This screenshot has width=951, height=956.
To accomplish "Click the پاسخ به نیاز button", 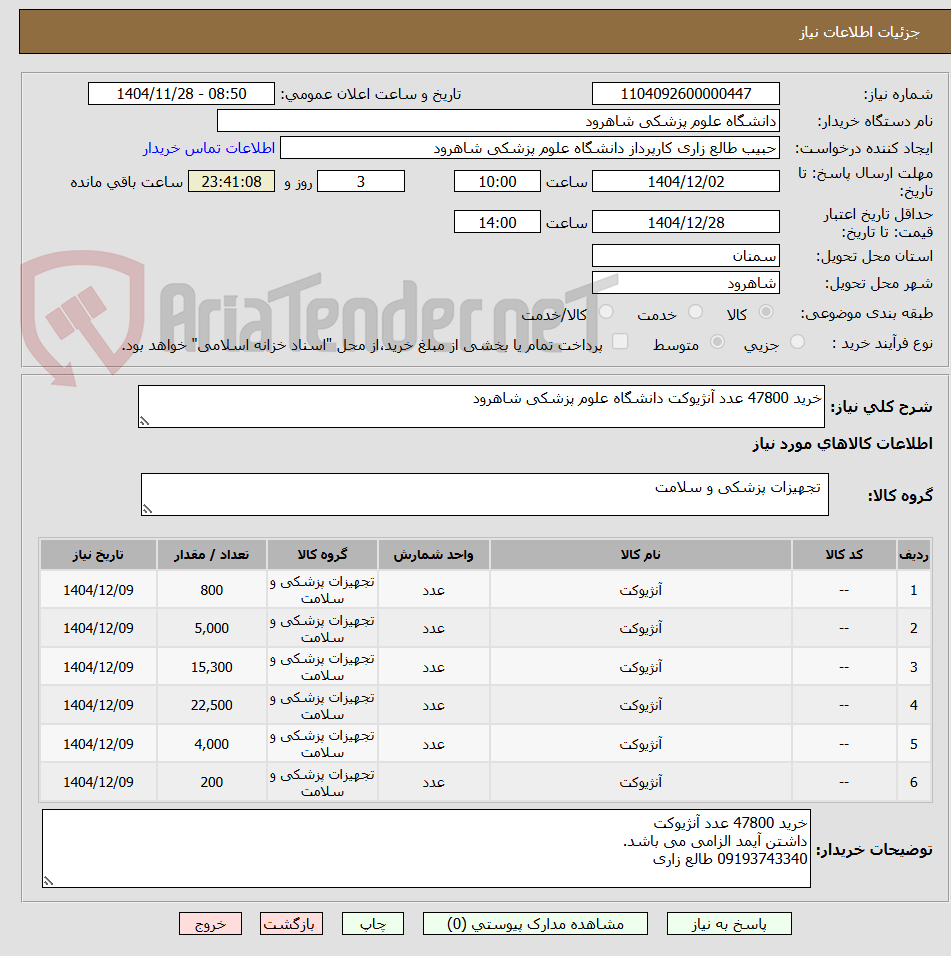I will coord(729,924).
